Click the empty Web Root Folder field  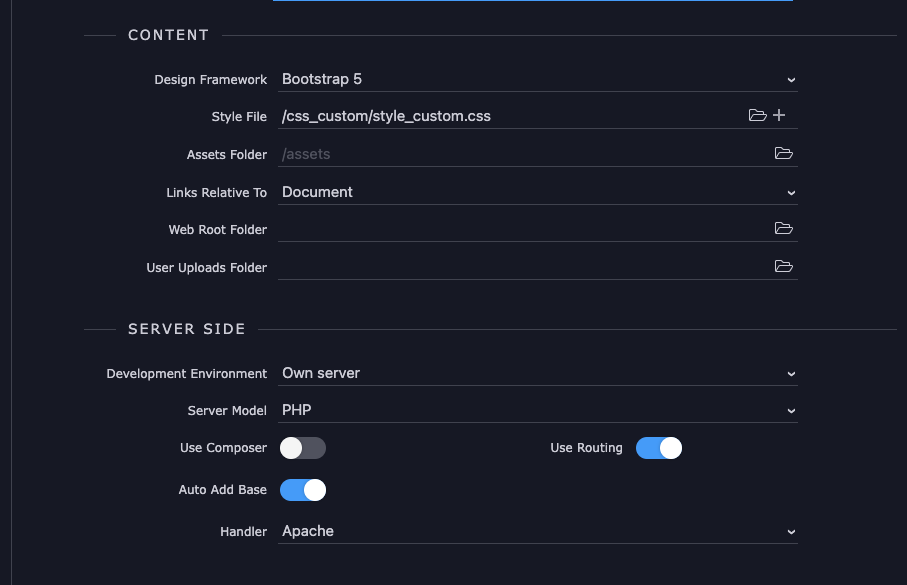pyautogui.click(x=524, y=229)
